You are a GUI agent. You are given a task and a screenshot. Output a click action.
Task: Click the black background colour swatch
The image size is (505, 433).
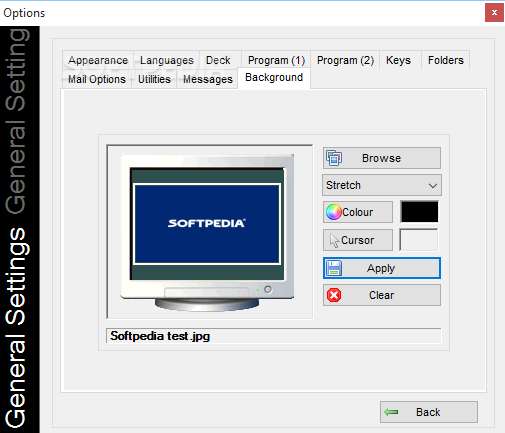[x=419, y=212]
